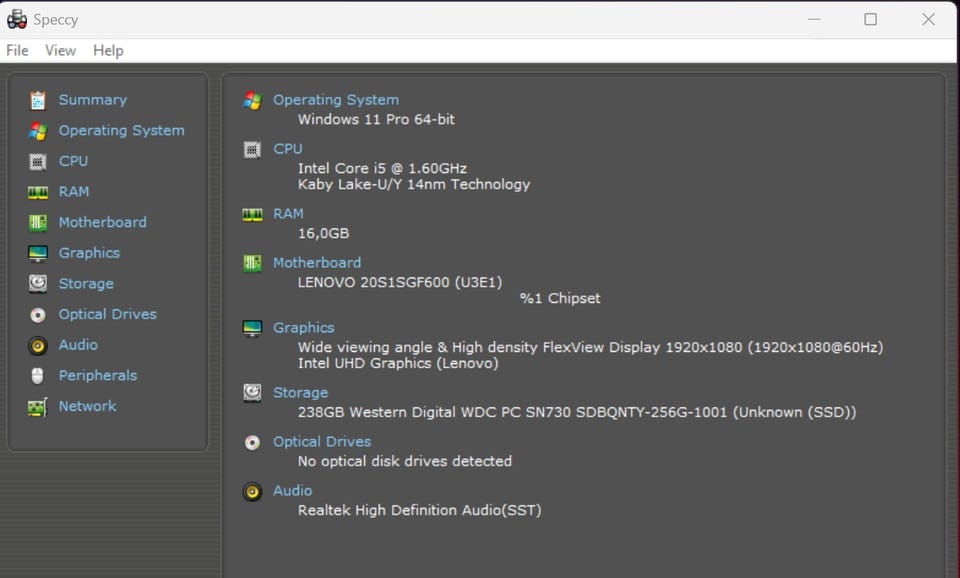Close the Speccy window
Screen dimensions: 960x578
coord(928,20)
